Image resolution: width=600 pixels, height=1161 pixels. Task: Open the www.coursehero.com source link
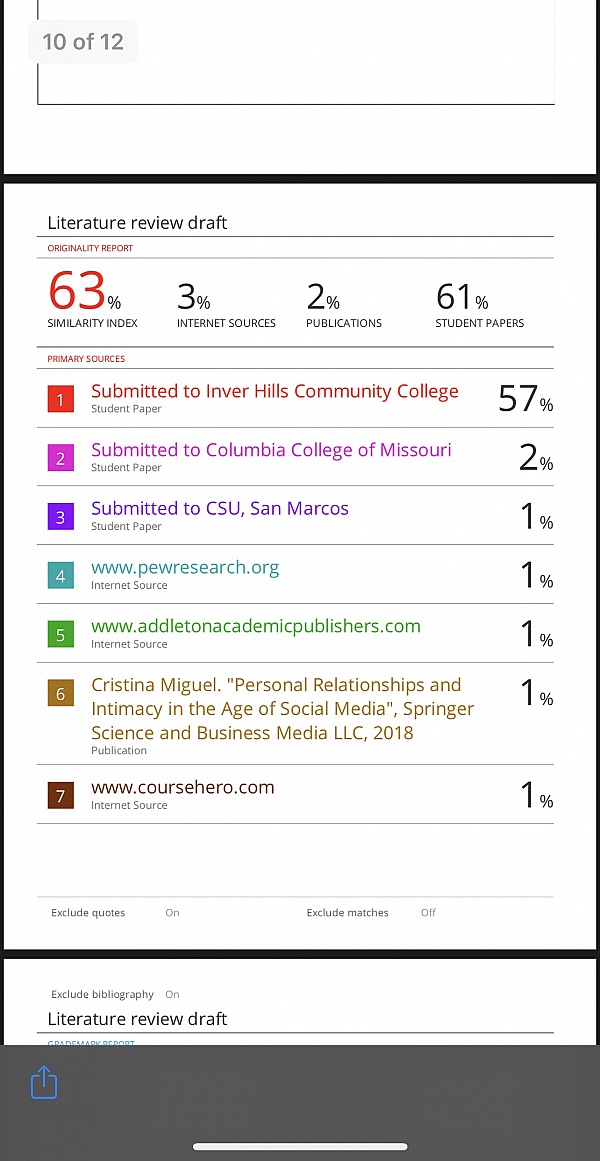coord(182,787)
